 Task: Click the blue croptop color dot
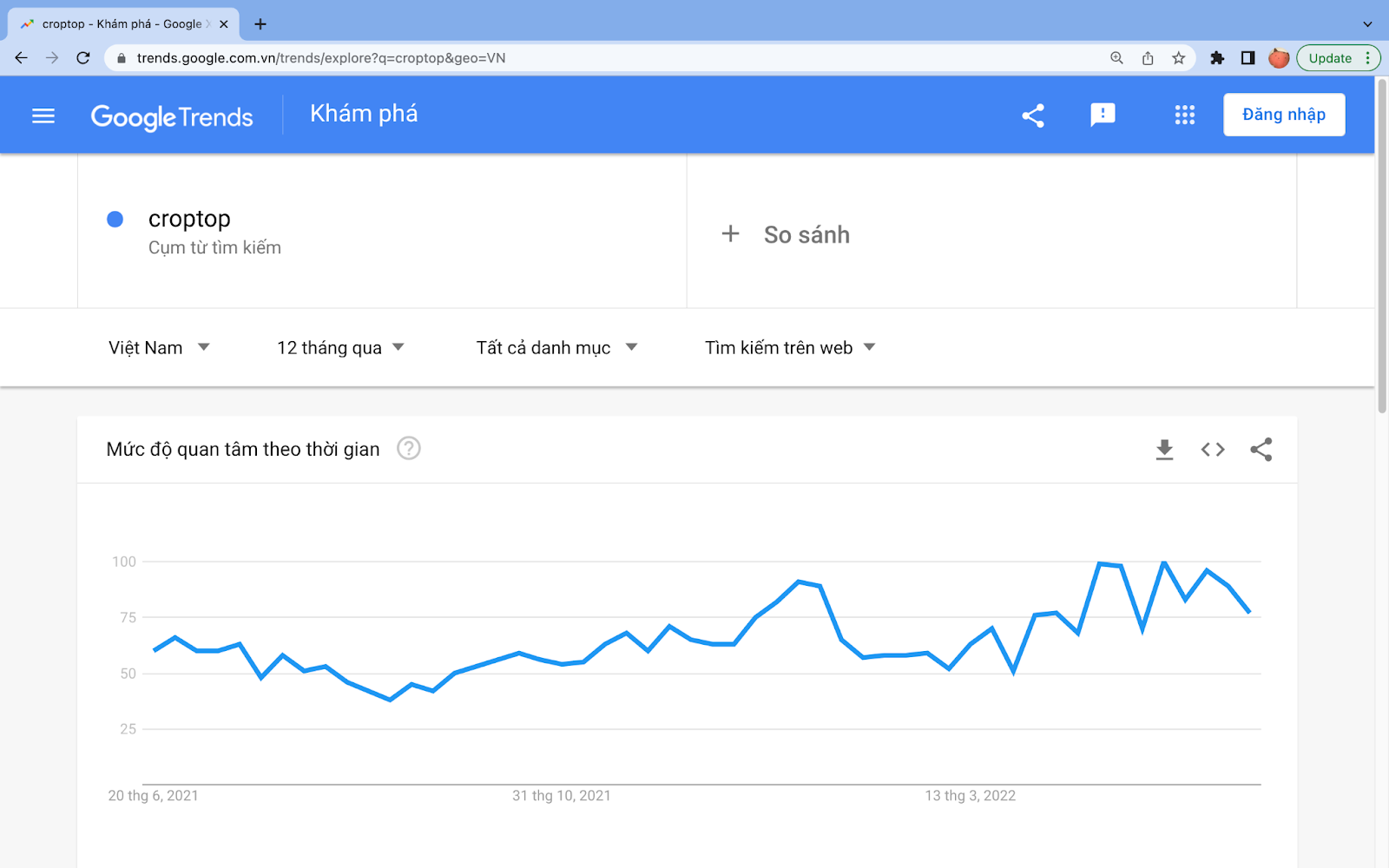coord(115,219)
